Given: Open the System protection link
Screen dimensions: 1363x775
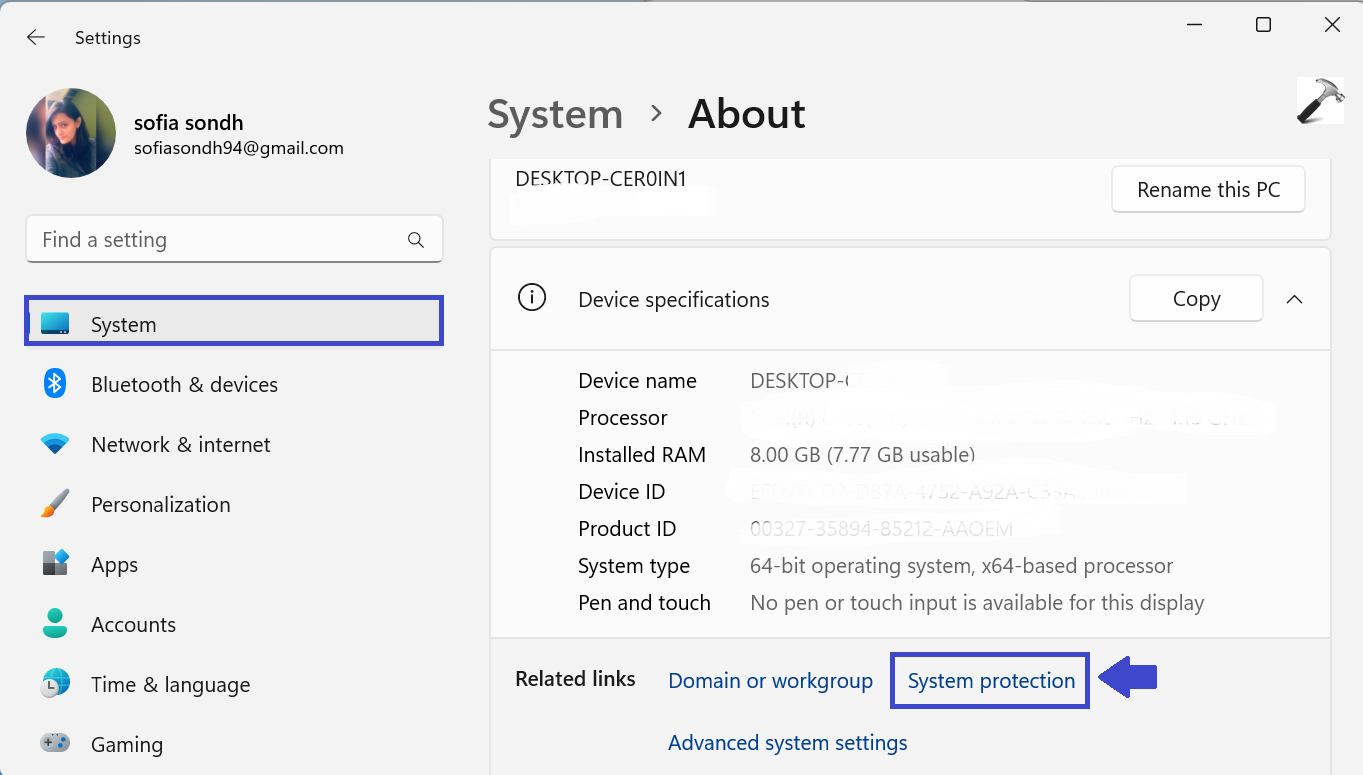Looking at the screenshot, I should pos(990,681).
